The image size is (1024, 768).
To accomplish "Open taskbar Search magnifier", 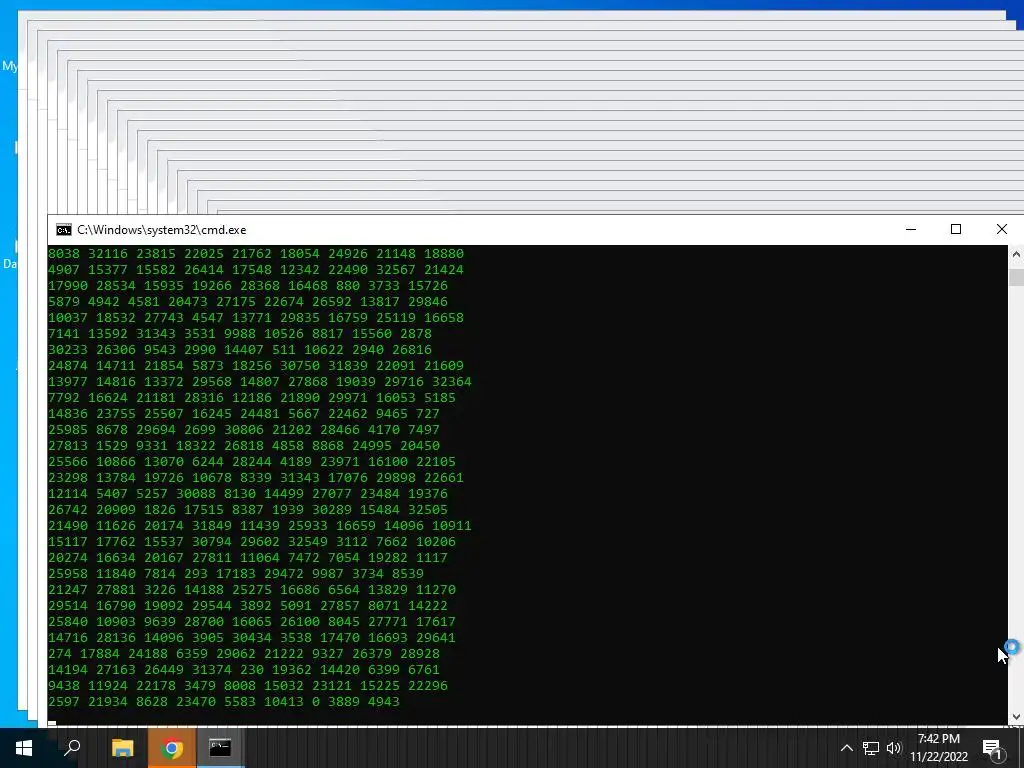I will 72,747.
